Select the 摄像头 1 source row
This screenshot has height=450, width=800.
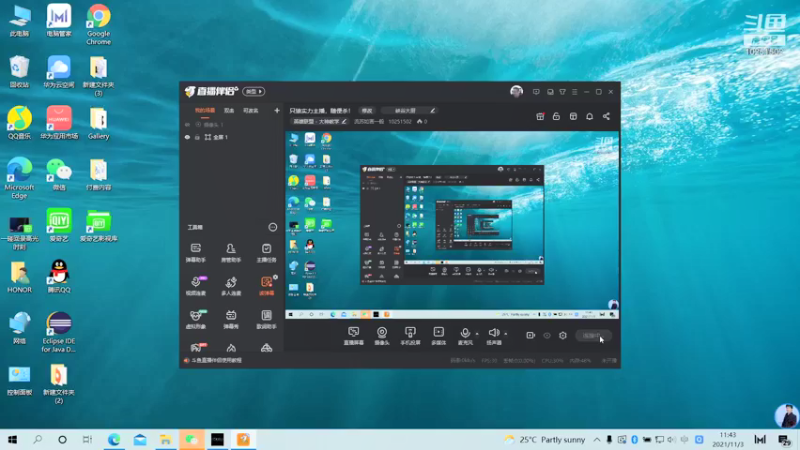pos(232,124)
